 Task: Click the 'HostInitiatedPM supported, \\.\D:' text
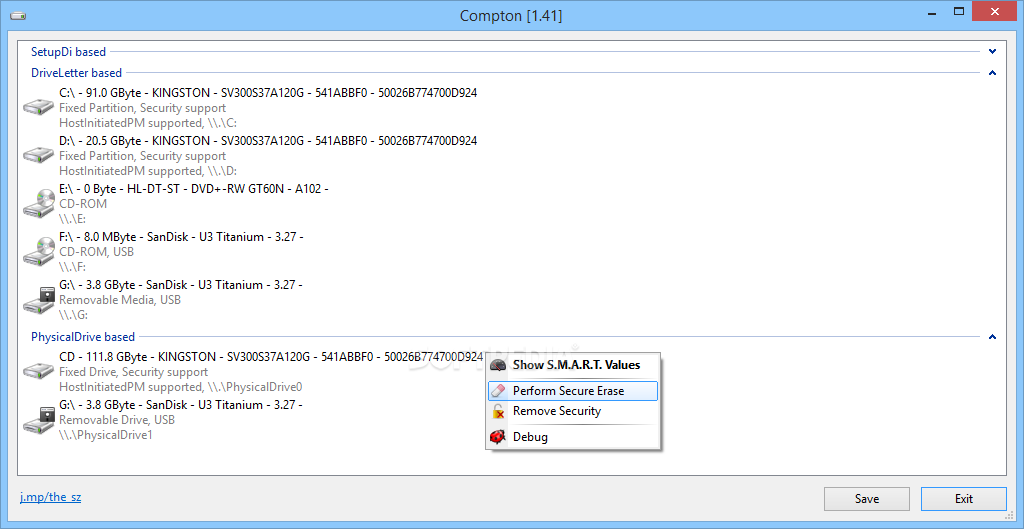pos(148,171)
